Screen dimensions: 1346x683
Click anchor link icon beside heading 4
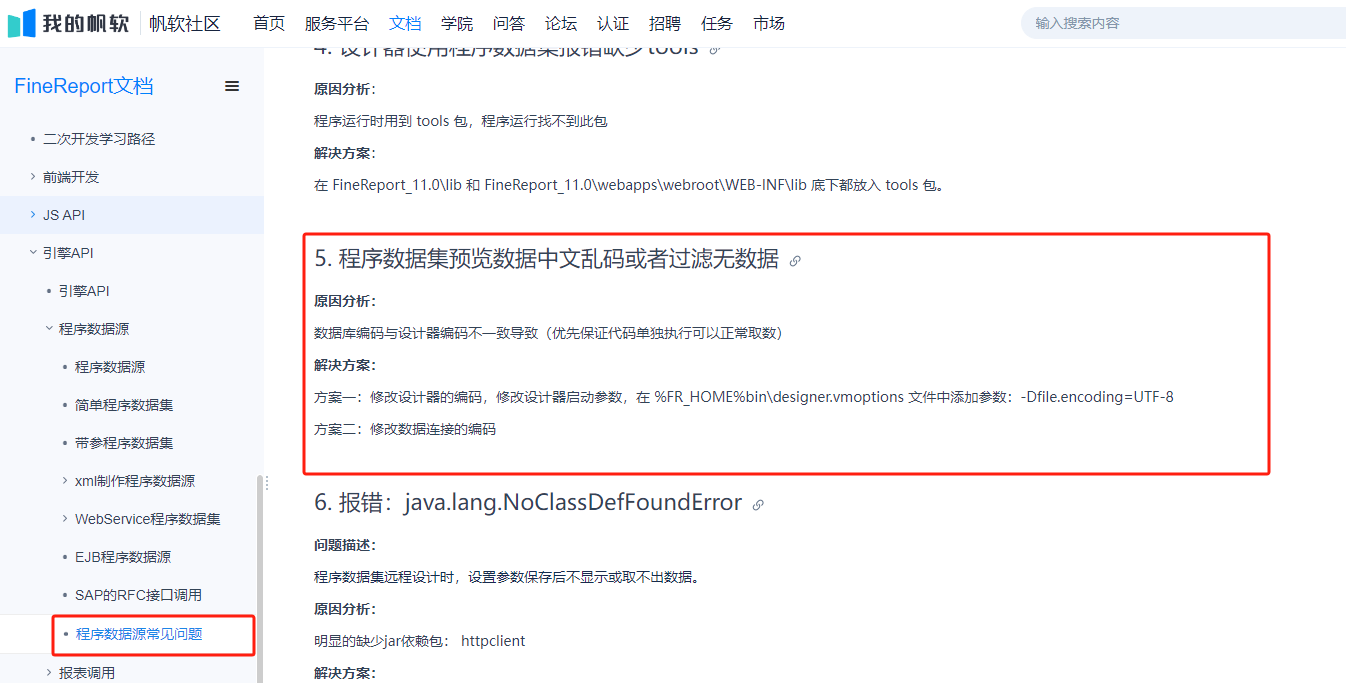coord(715,49)
